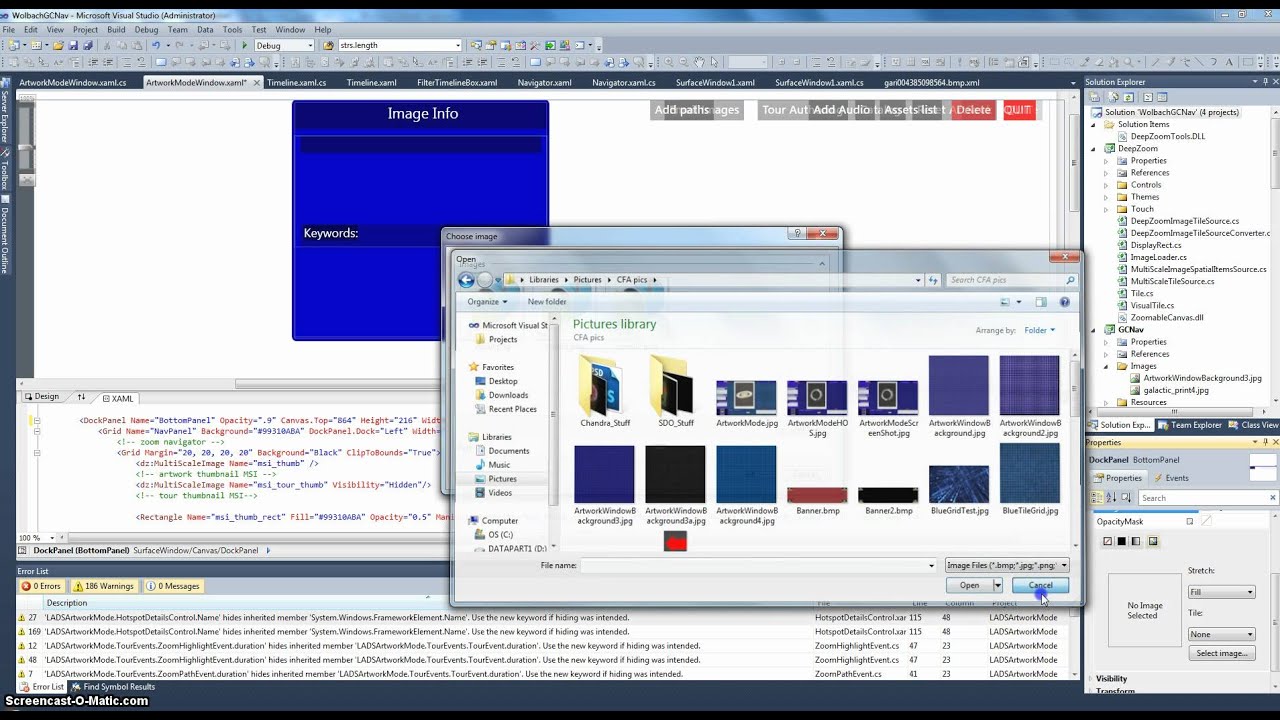1280x720 pixels.
Task: Click the Save icon in Visual Studio toolbar
Action: click(73, 45)
